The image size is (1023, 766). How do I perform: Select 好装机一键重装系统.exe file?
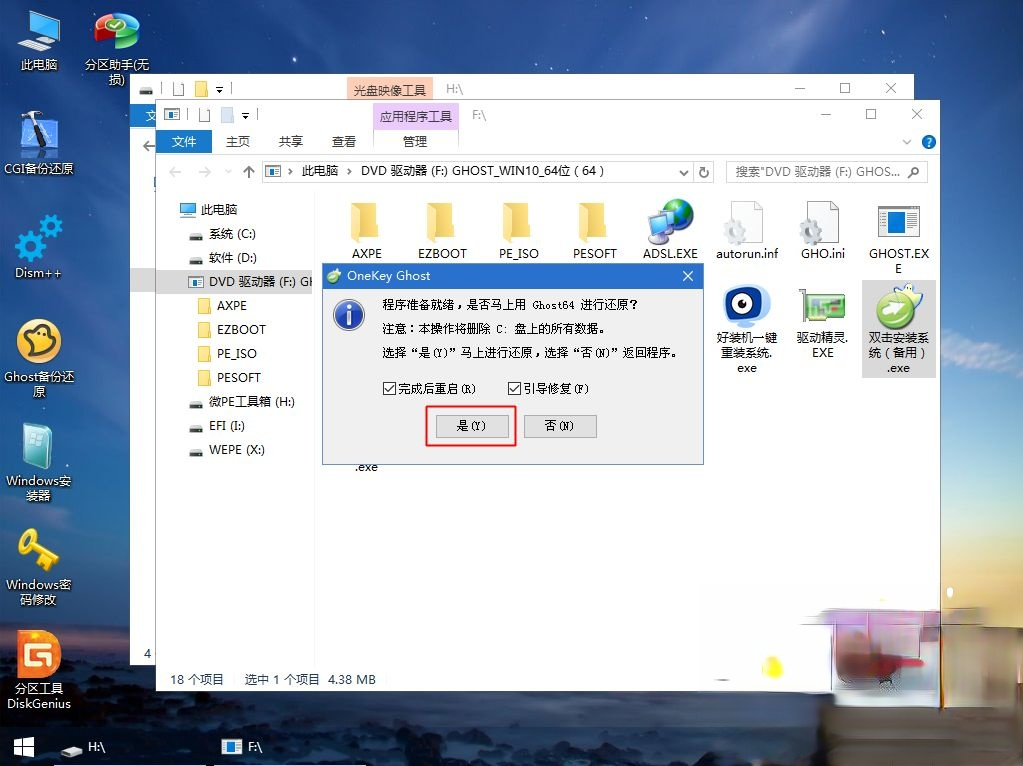pyautogui.click(x=746, y=329)
